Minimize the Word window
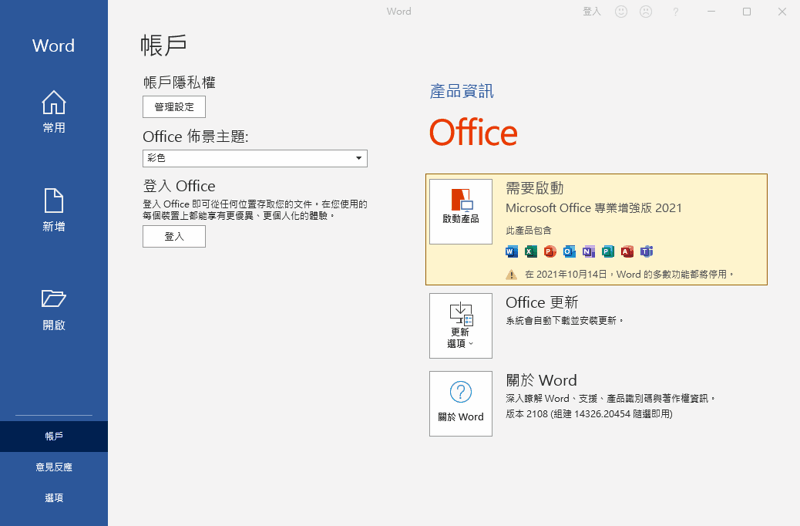 pos(711,11)
